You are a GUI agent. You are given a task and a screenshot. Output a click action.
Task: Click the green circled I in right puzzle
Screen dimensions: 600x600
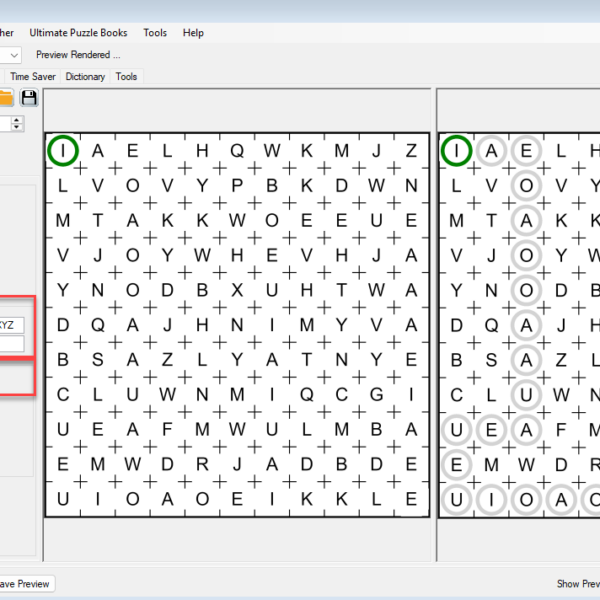click(x=456, y=150)
